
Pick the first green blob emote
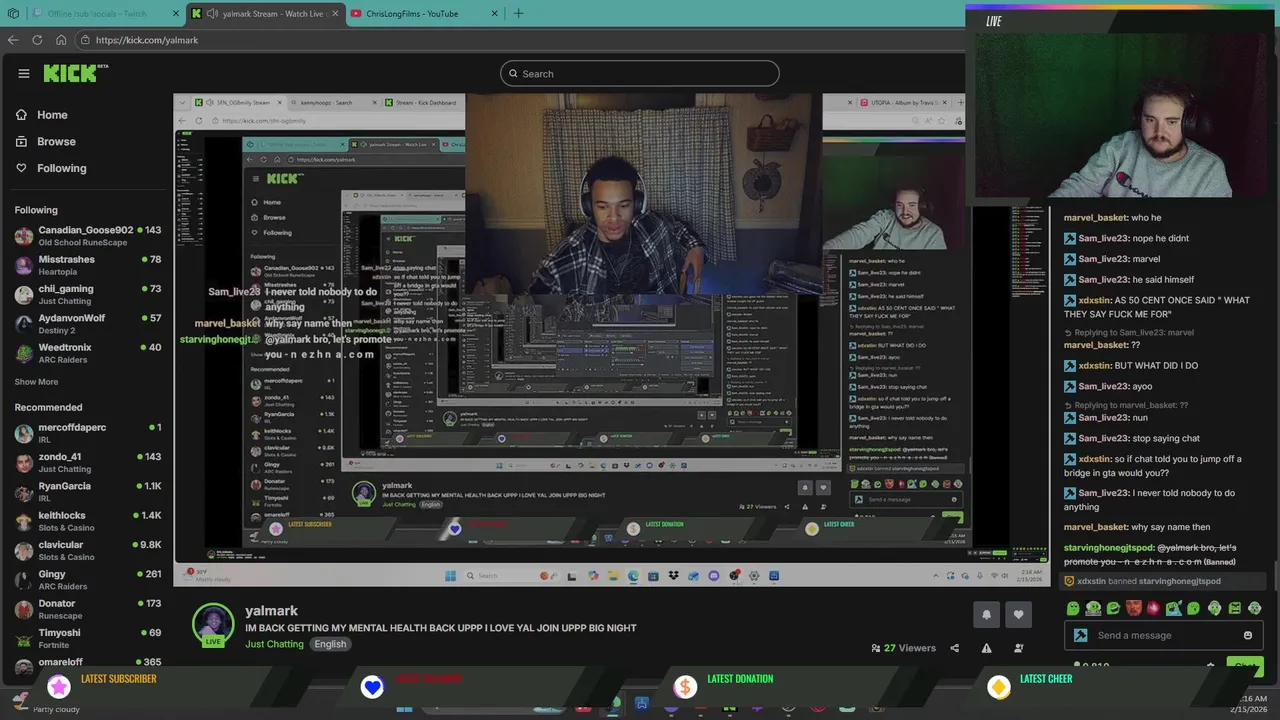point(1073,608)
